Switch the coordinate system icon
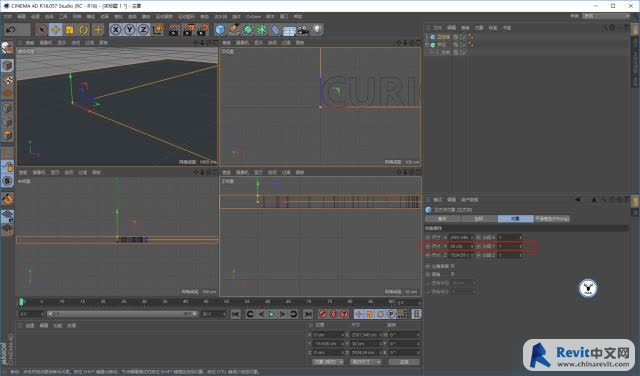The image size is (640, 376). pyautogui.click(x=157, y=29)
